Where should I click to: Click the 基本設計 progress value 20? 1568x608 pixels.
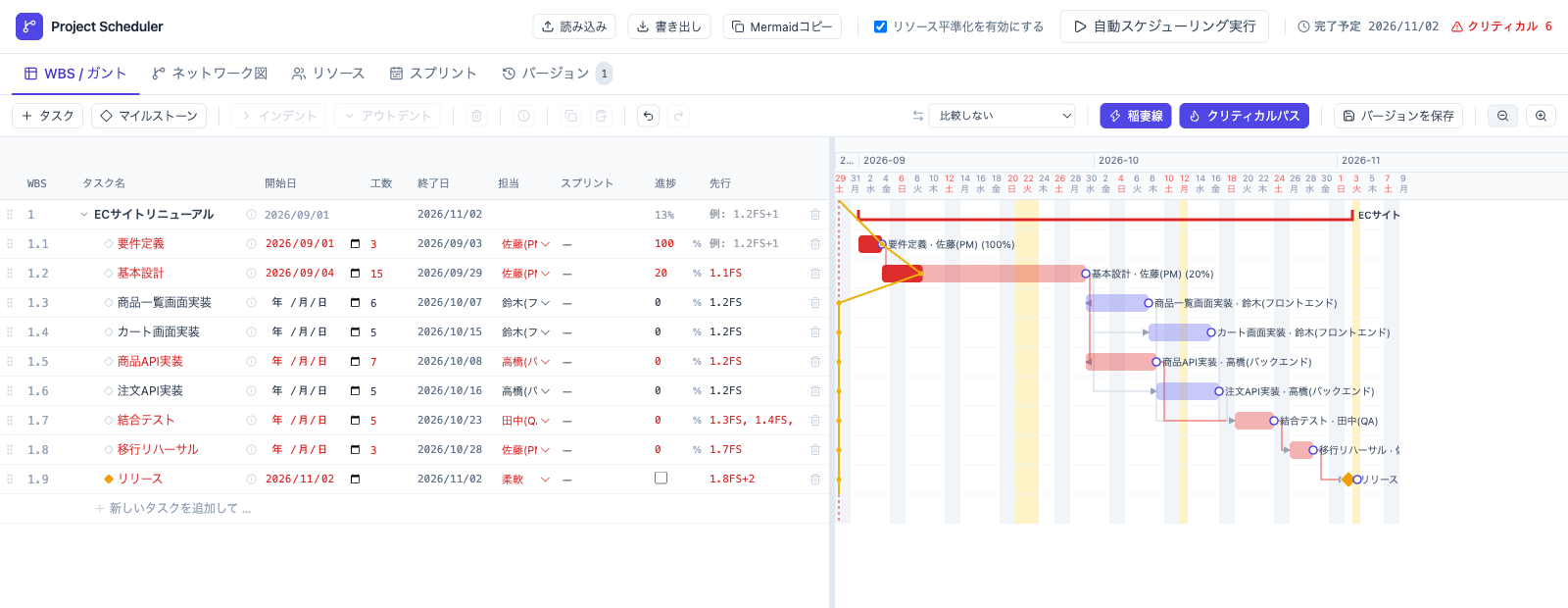click(x=661, y=273)
